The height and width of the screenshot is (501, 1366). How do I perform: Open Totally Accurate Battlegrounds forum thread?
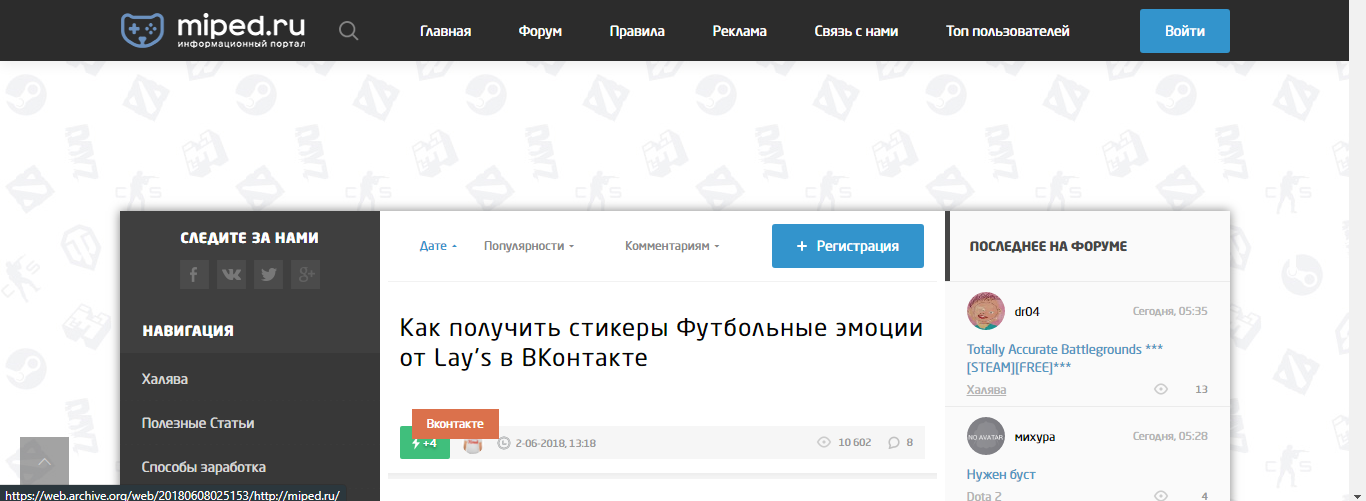[x=1065, y=358]
